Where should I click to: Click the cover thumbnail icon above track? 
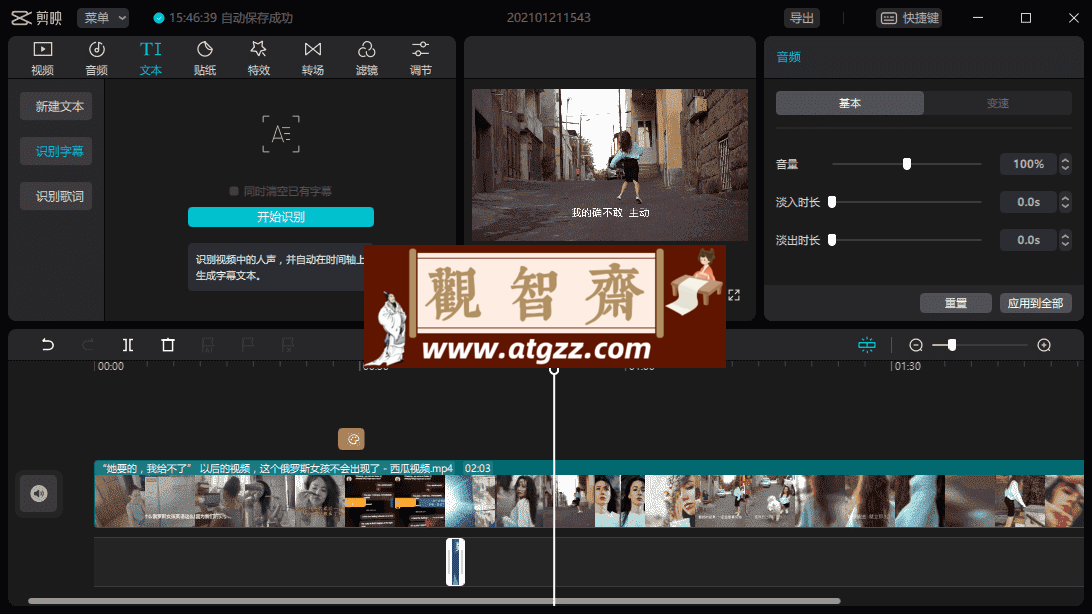(352, 439)
